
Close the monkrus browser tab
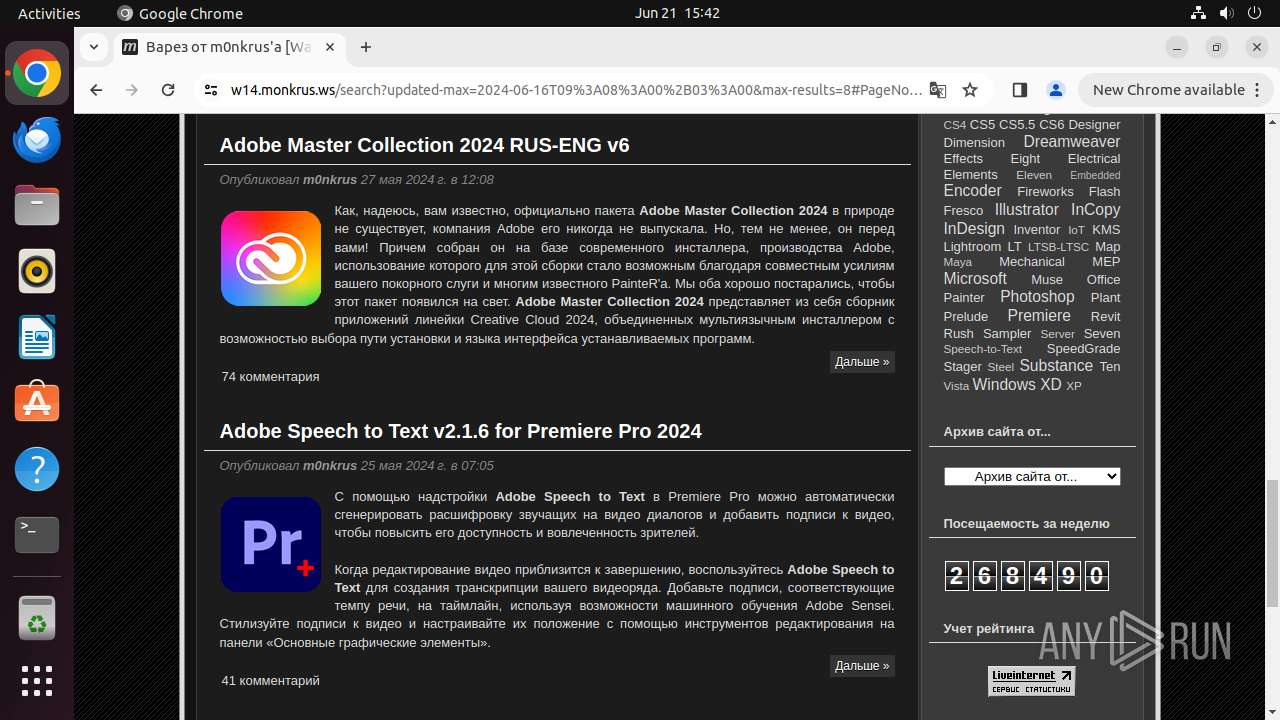[330, 47]
